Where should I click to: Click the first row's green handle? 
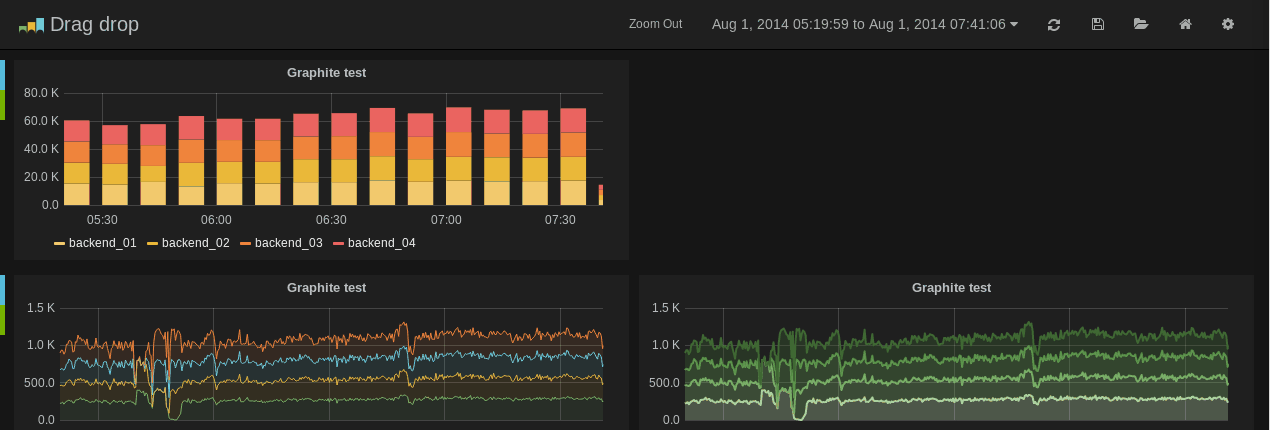(2, 104)
